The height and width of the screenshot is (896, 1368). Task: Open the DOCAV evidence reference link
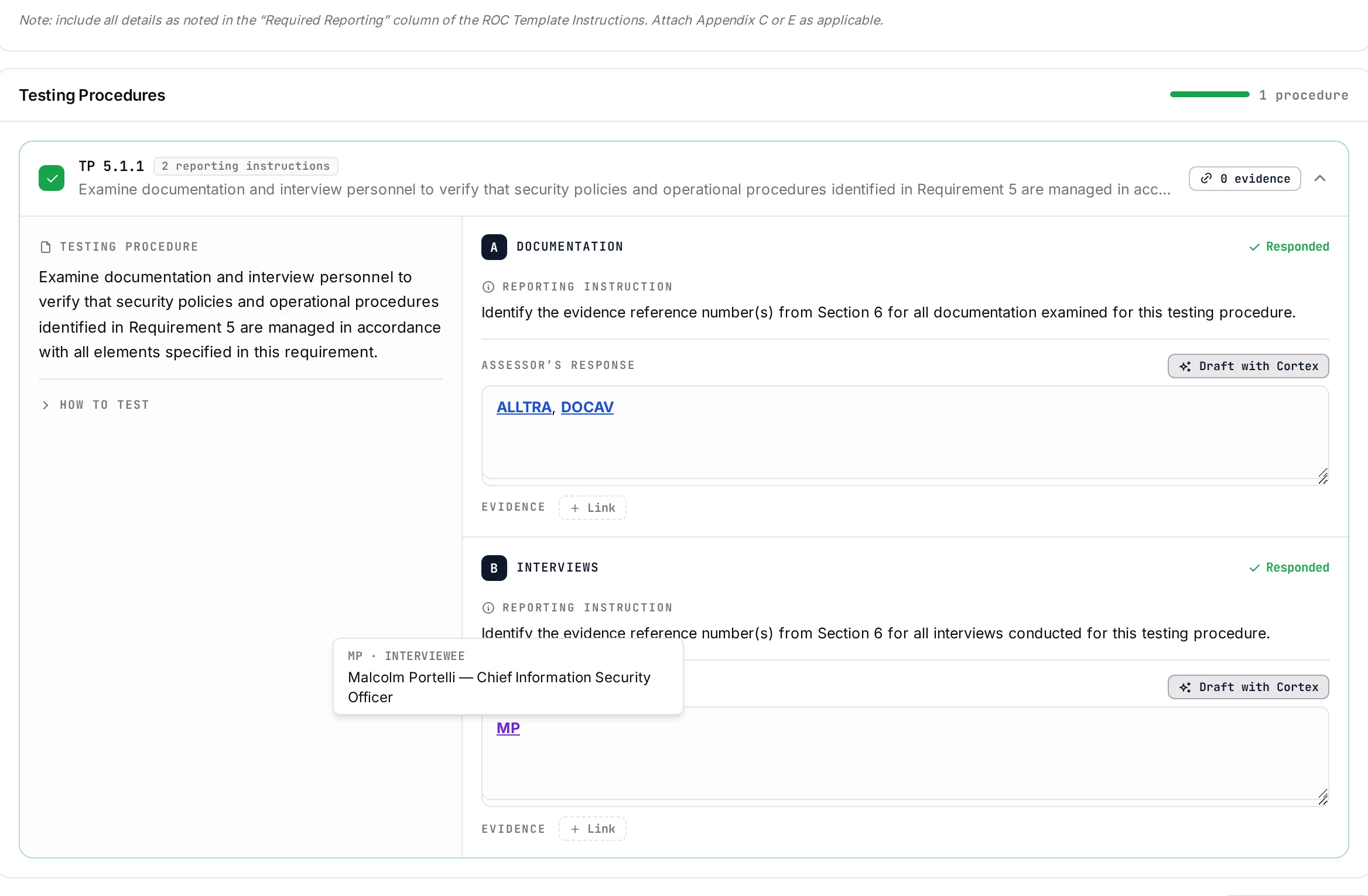point(587,407)
